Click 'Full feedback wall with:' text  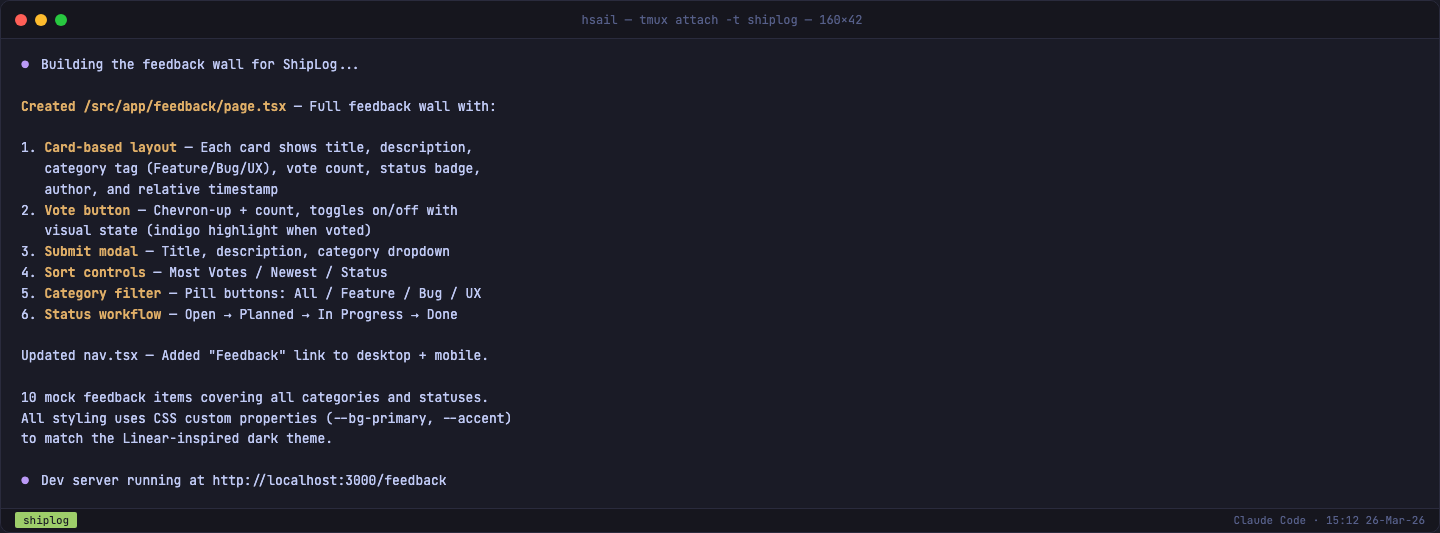pos(403,106)
